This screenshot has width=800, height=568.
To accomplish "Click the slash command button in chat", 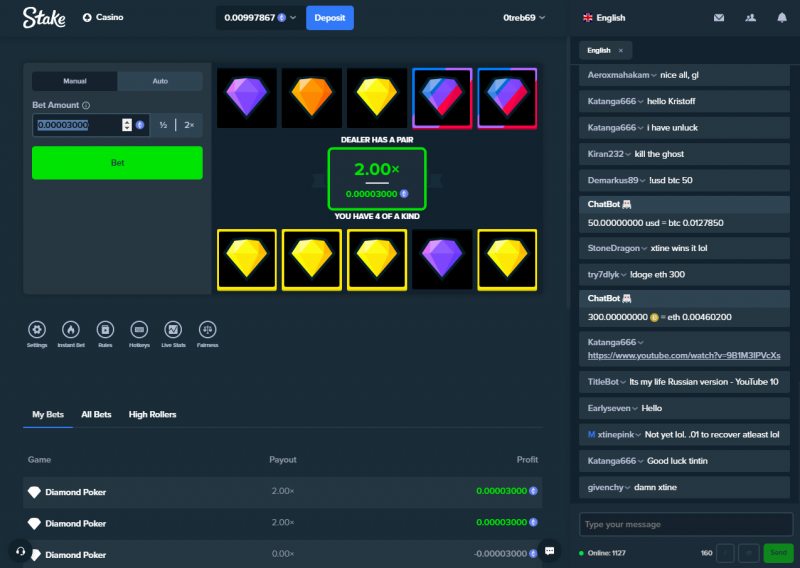I will click(x=725, y=553).
